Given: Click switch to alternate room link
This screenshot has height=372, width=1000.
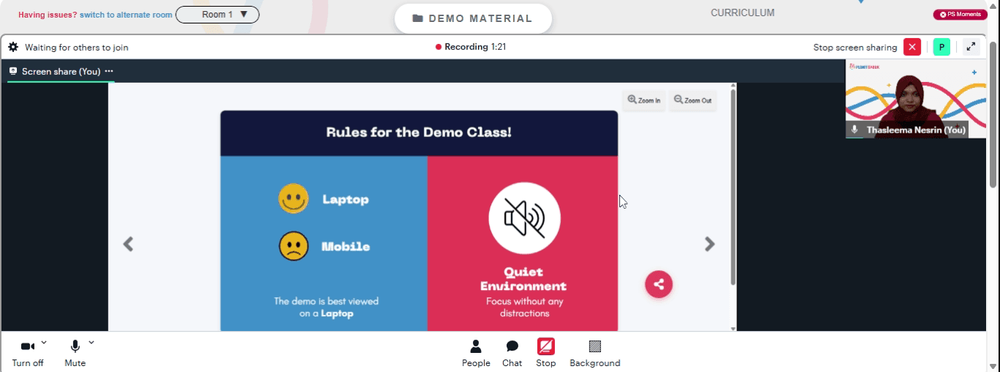Looking at the screenshot, I should (x=126, y=15).
